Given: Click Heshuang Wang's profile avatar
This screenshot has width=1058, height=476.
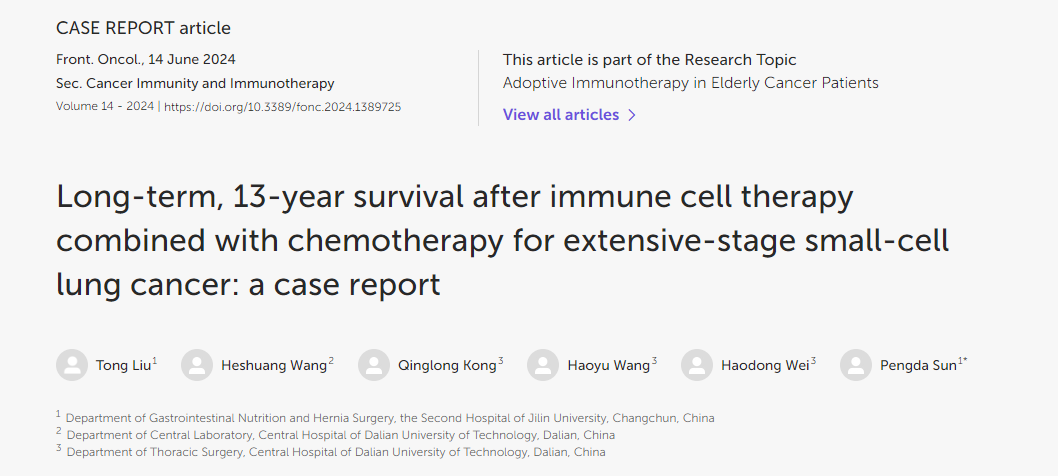Looking at the screenshot, I should 197,365.
